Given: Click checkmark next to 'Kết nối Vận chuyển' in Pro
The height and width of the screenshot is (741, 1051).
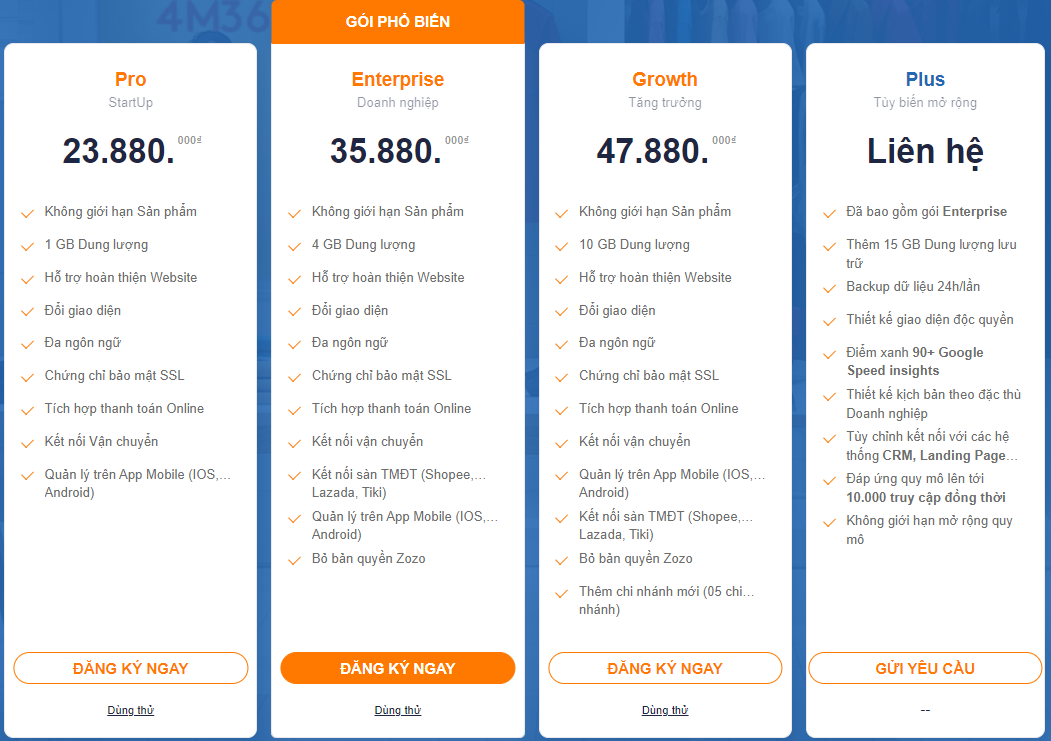Looking at the screenshot, I should [27, 444].
